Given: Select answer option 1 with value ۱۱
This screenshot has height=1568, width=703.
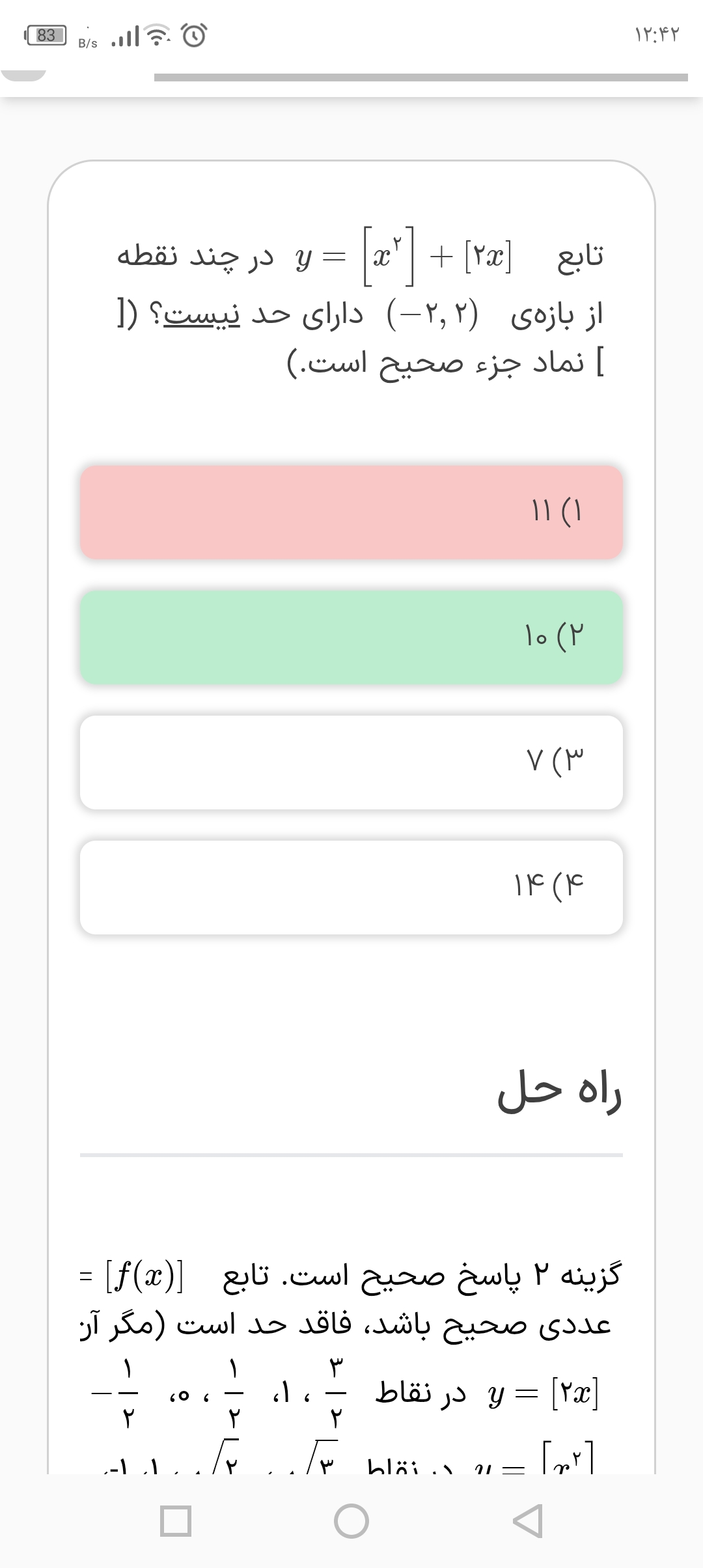Looking at the screenshot, I should pos(351,512).
